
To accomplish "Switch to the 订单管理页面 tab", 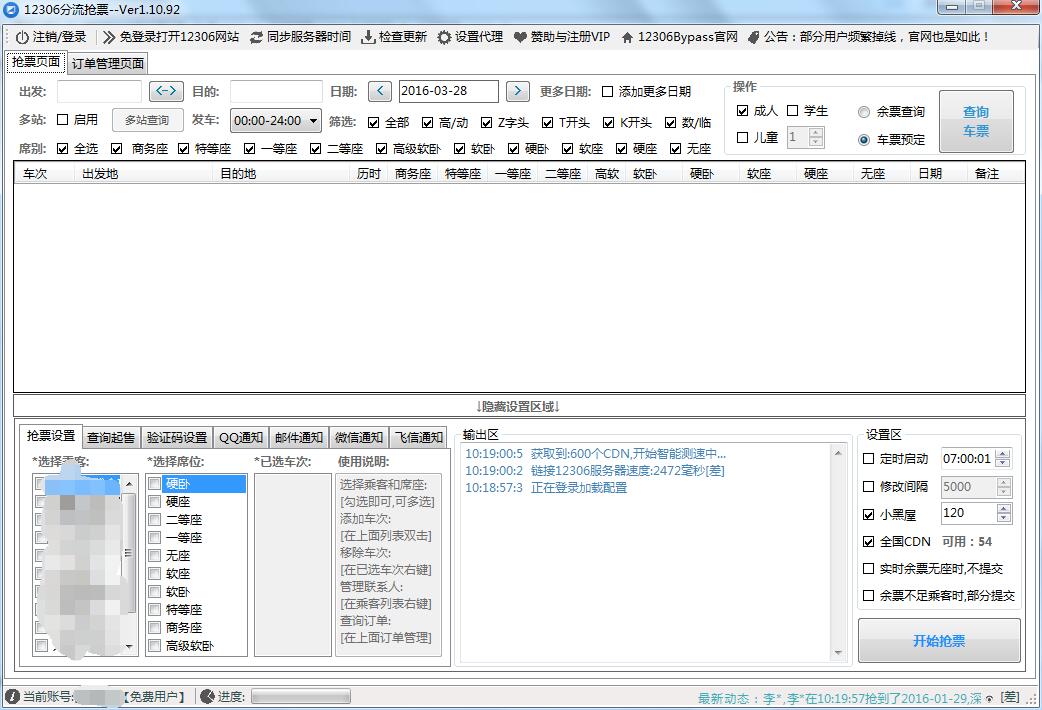I will (x=106, y=62).
